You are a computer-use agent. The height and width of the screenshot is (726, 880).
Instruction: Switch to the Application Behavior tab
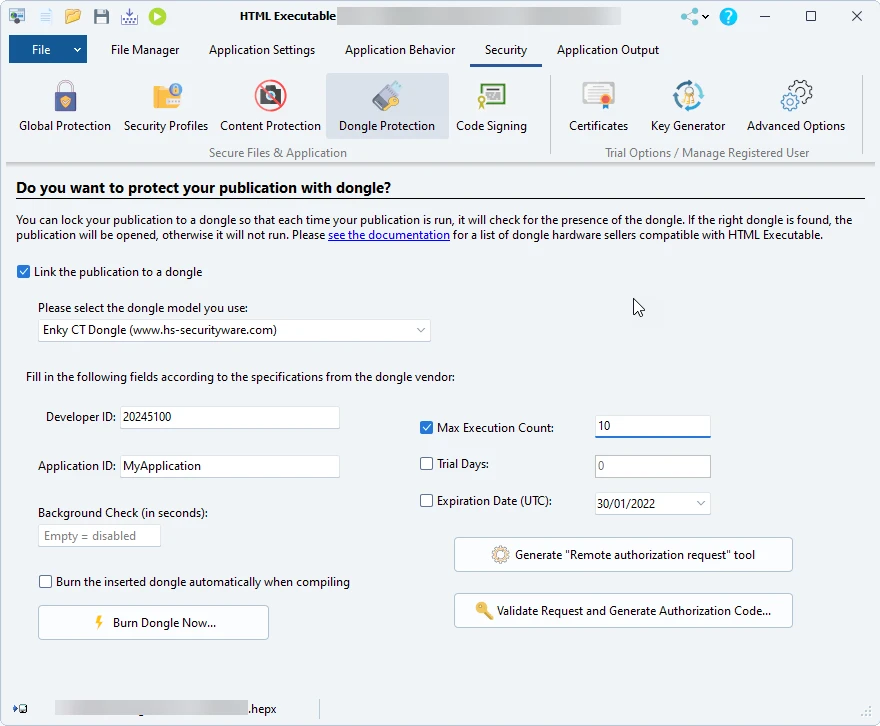pos(400,50)
